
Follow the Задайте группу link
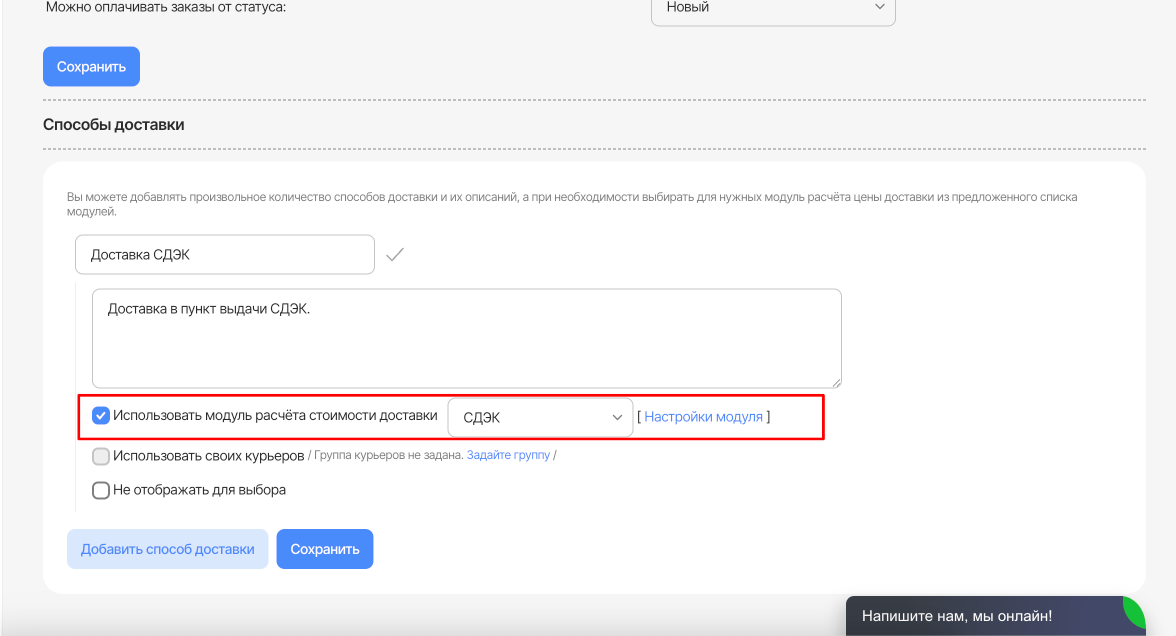(x=508, y=456)
